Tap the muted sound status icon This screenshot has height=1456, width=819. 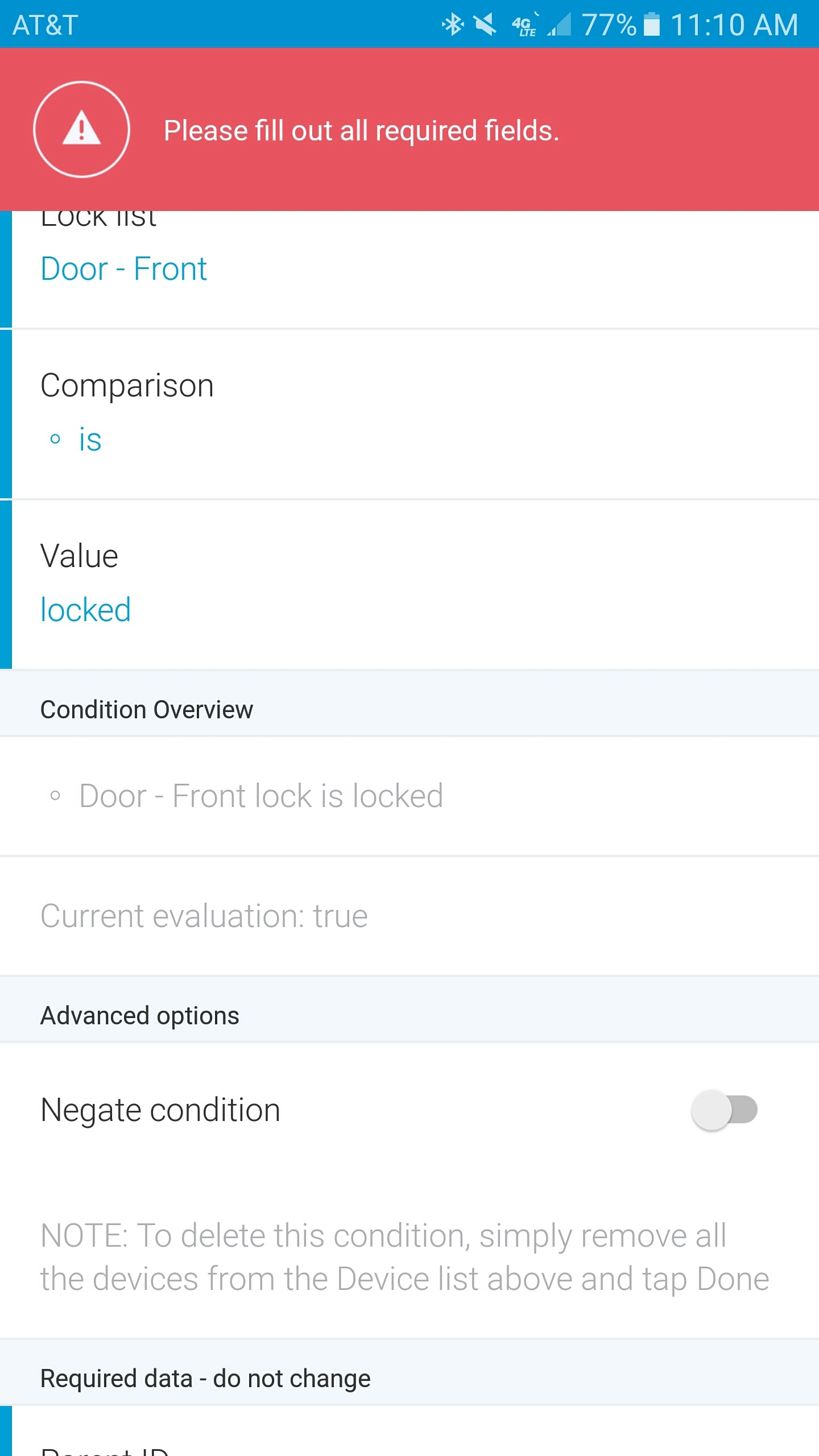485,24
